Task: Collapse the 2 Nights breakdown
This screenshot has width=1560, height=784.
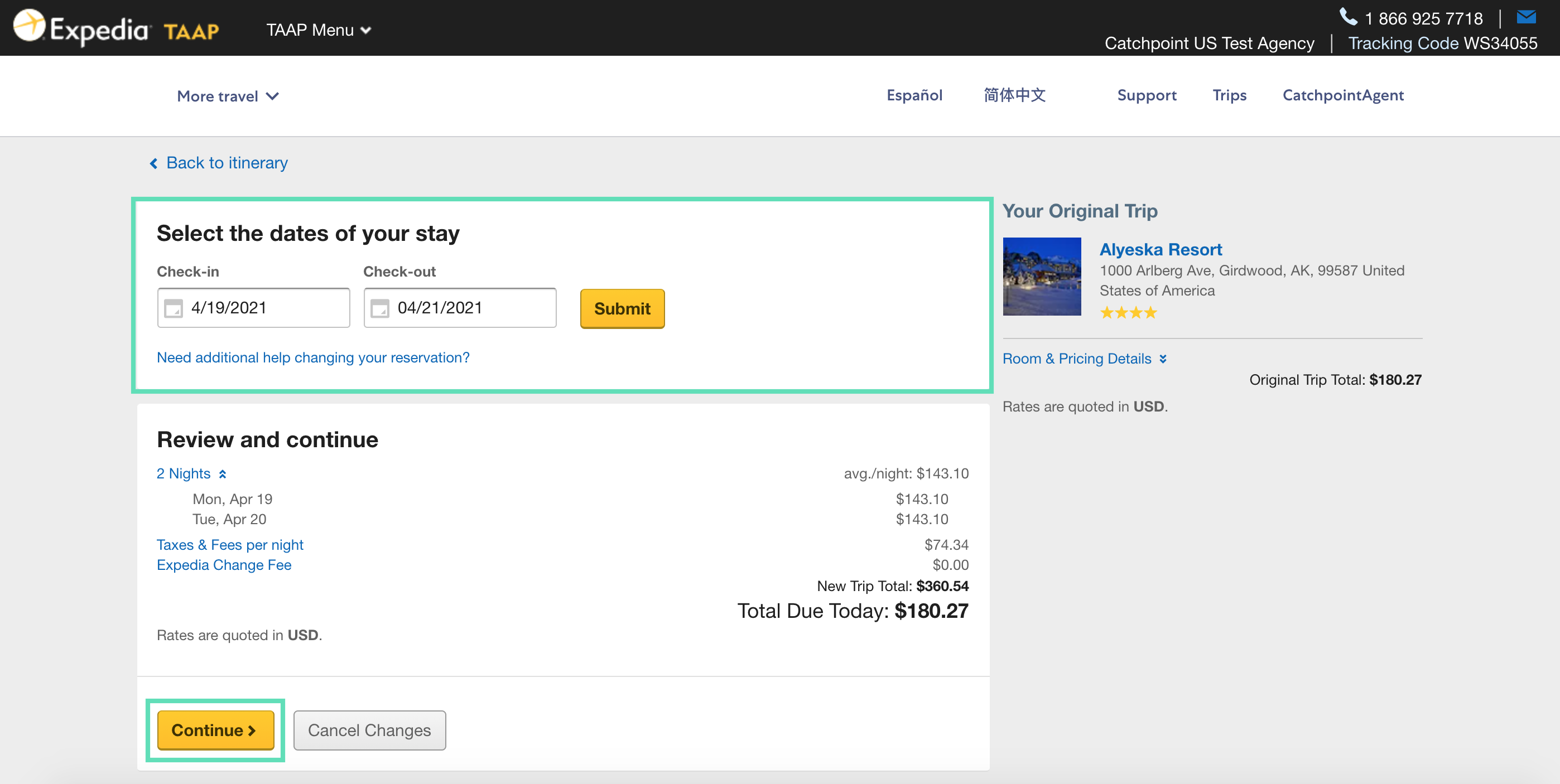Action: tap(191, 473)
